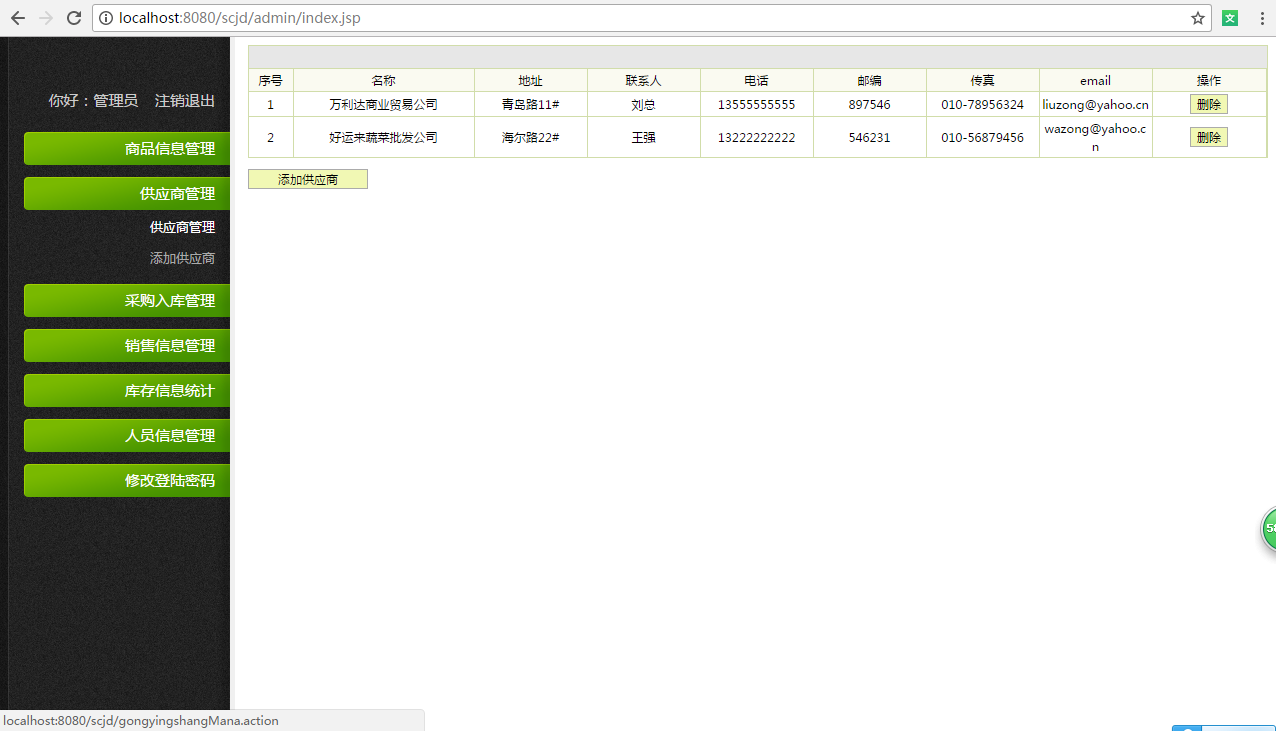Bookmark this page with the star icon
This screenshot has width=1276, height=731.
1197,17
